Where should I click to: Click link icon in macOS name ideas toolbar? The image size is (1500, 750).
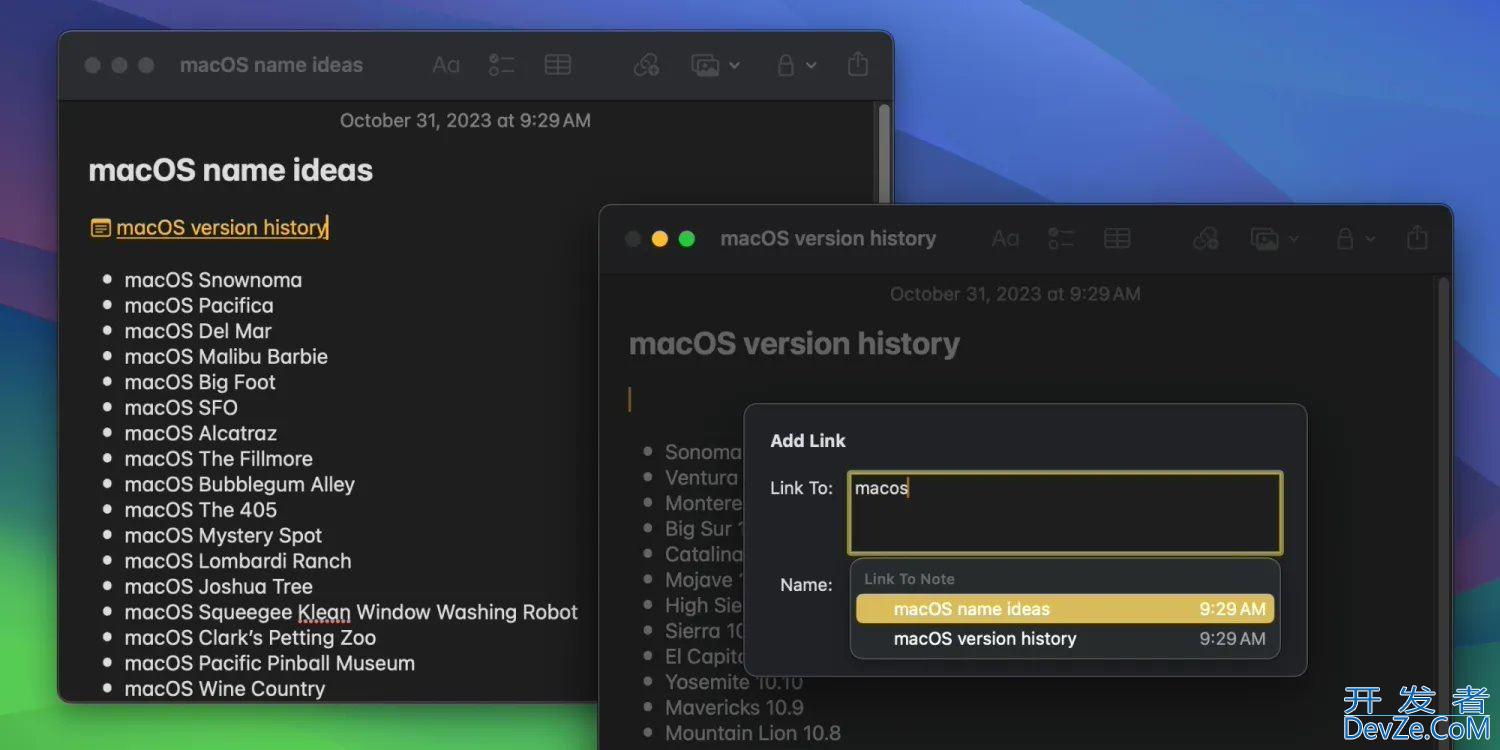pyautogui.click(x=647, y=65)
